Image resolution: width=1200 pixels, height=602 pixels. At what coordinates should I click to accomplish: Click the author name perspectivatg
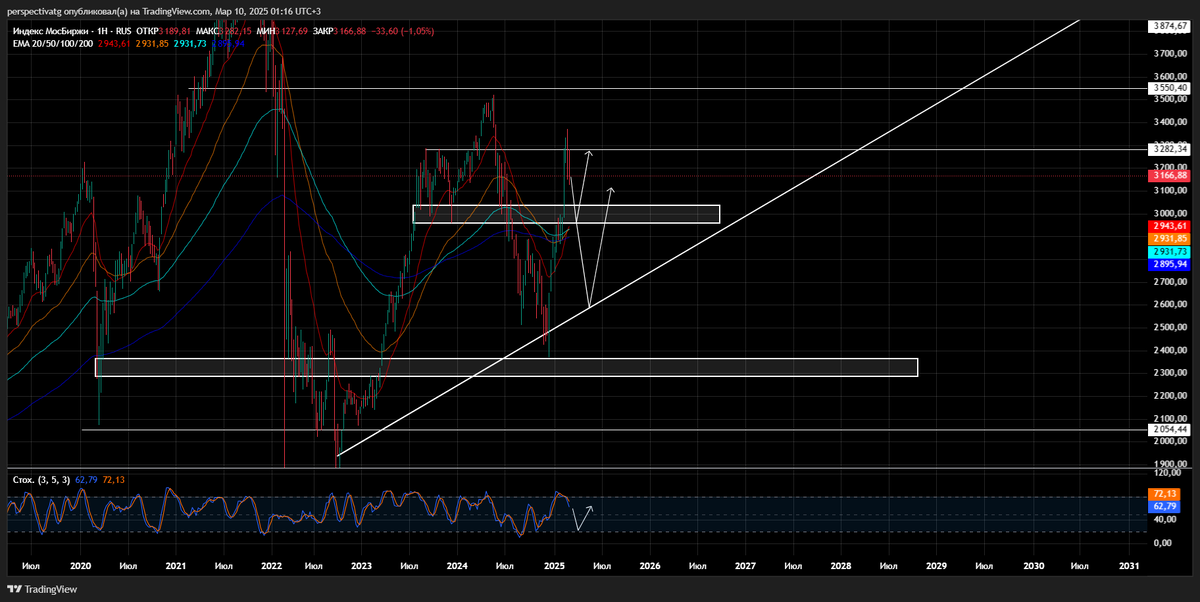[x=35, y=11]
